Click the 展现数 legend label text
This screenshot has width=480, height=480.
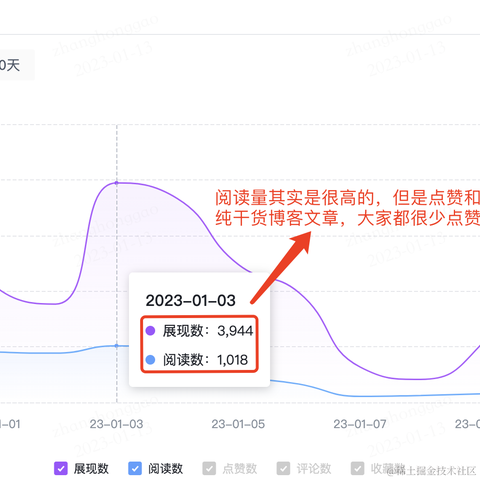(91, 468)
